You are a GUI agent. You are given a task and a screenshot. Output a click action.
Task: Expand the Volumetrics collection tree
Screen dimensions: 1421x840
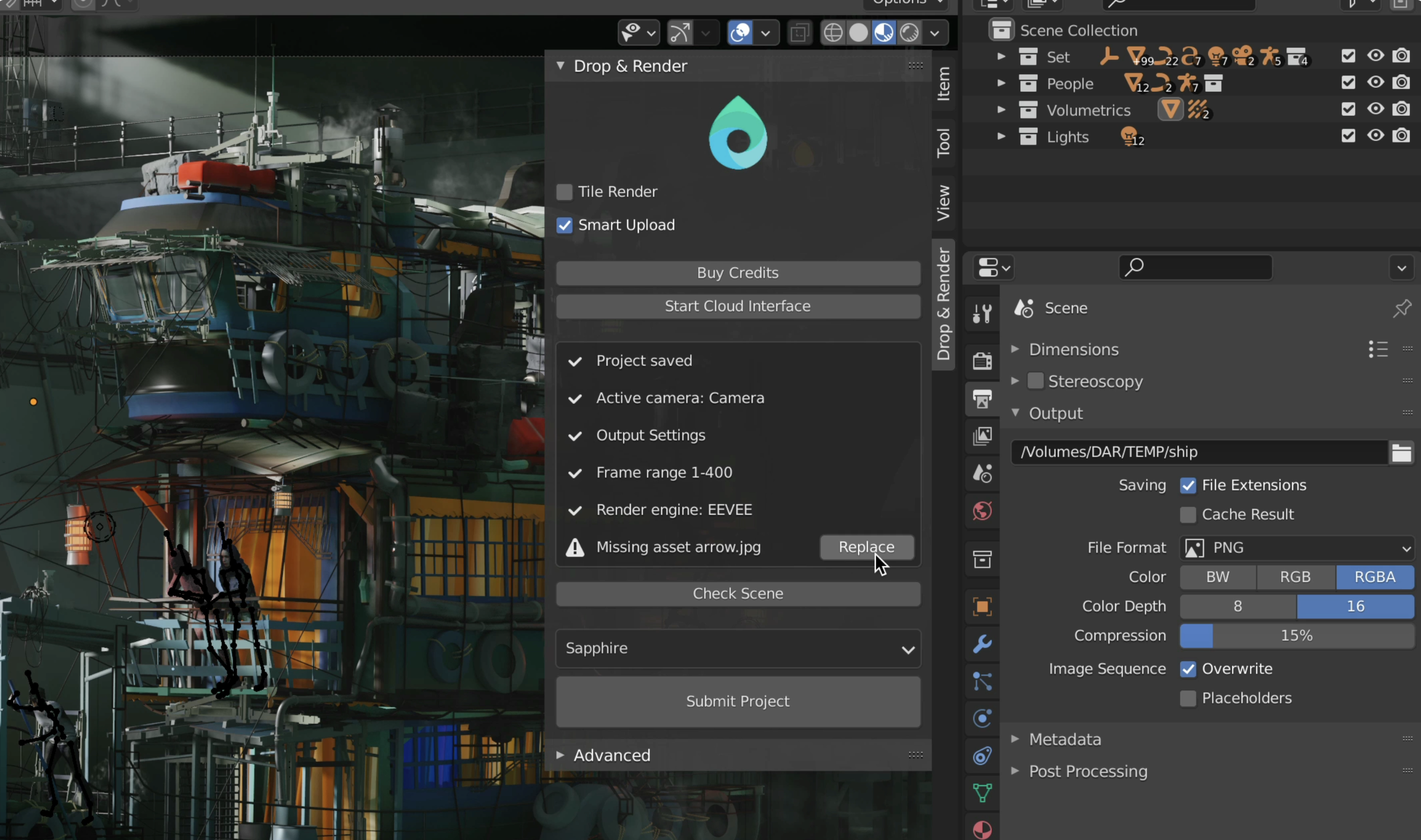pos(1001,110)
